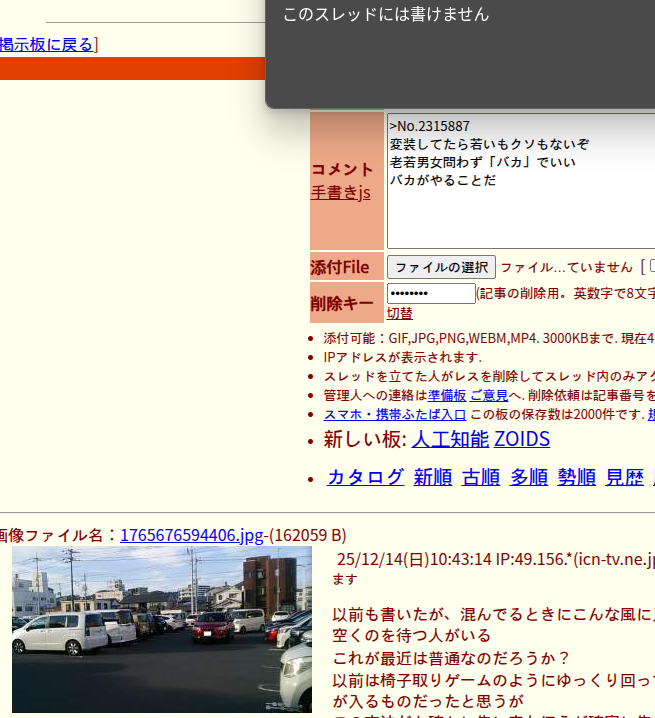Open スマホ・携帯ふたば入口 link
The image size is (655, 718).
point(394,414)
